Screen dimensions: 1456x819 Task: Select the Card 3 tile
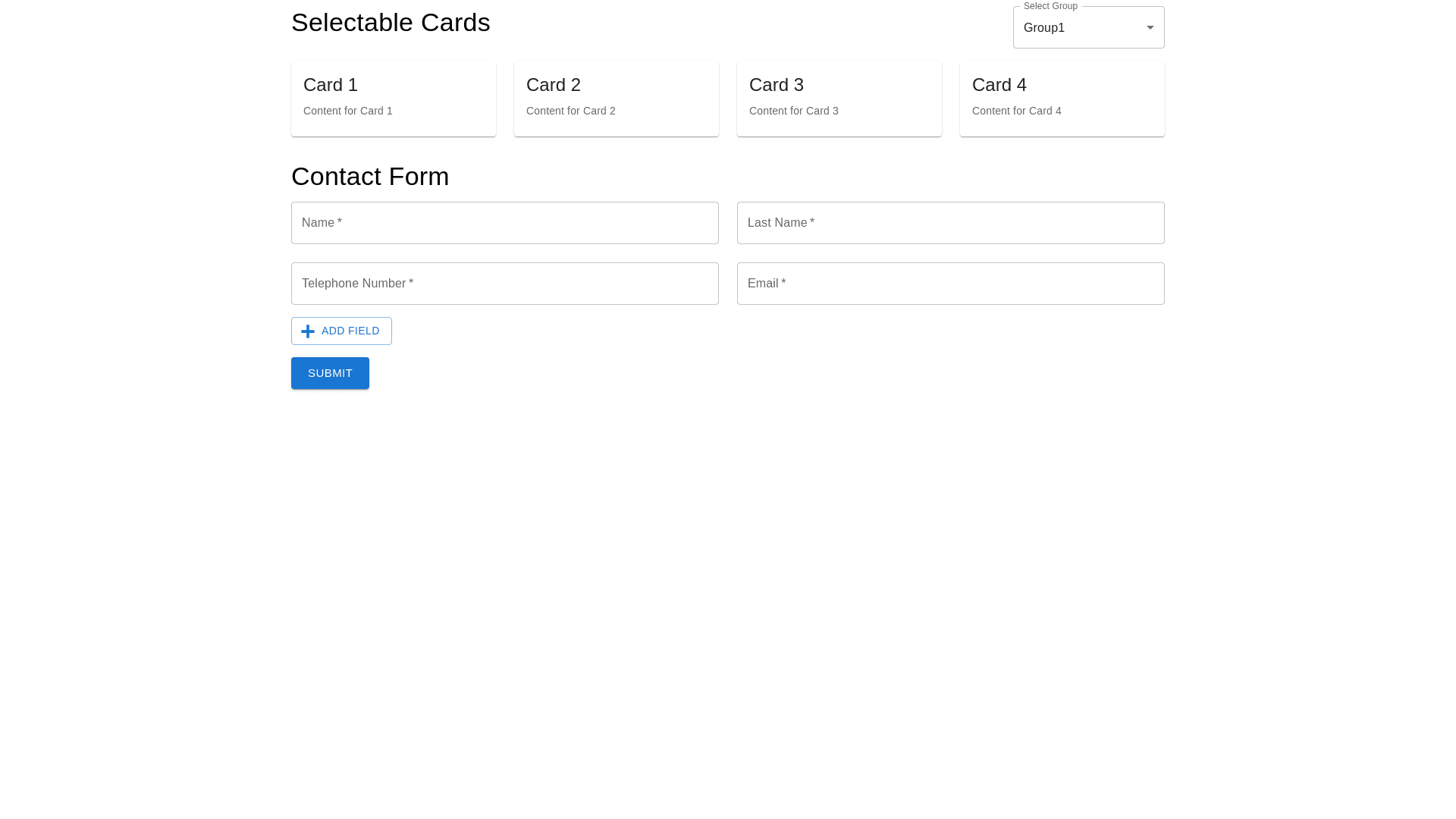(x=839, y=99)
